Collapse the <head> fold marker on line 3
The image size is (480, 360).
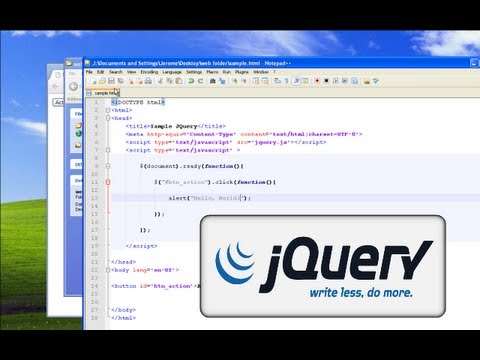tap(108, 118)
